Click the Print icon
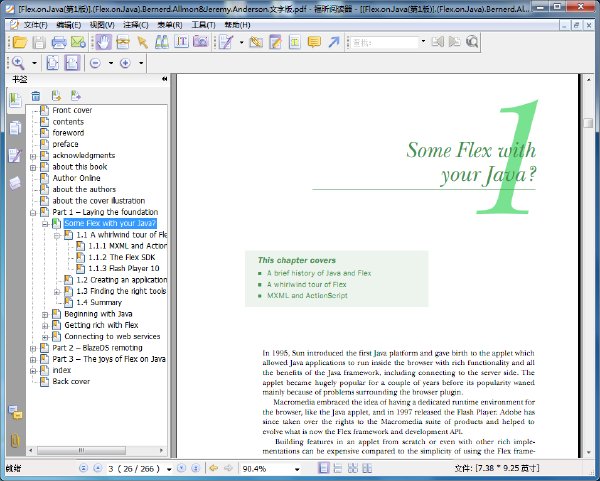The image size is (600, 481). [x=59, y=42]
